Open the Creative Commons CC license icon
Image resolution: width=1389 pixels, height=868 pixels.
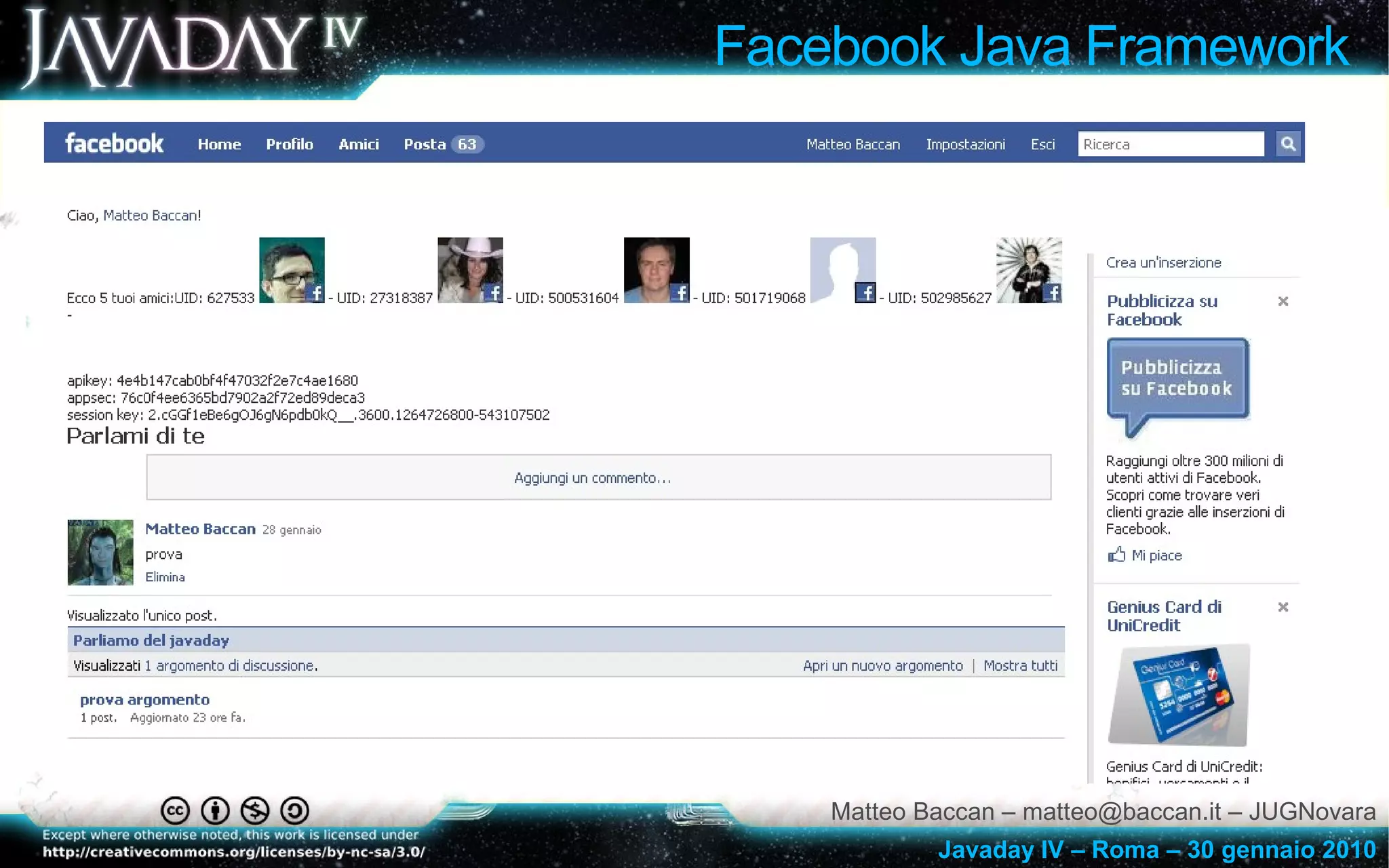175,810
